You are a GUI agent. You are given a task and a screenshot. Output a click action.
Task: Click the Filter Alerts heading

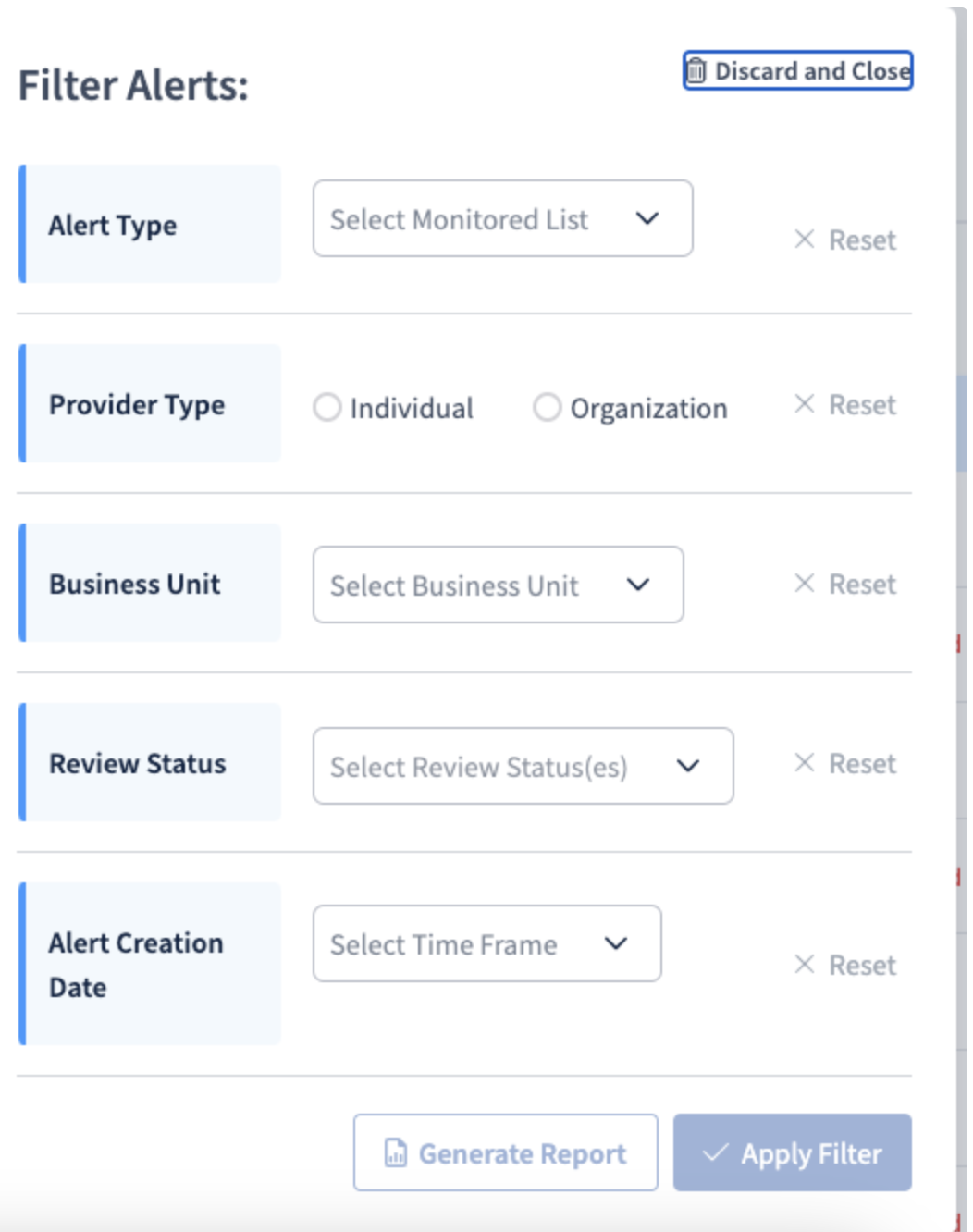click(x=134, y=85)
